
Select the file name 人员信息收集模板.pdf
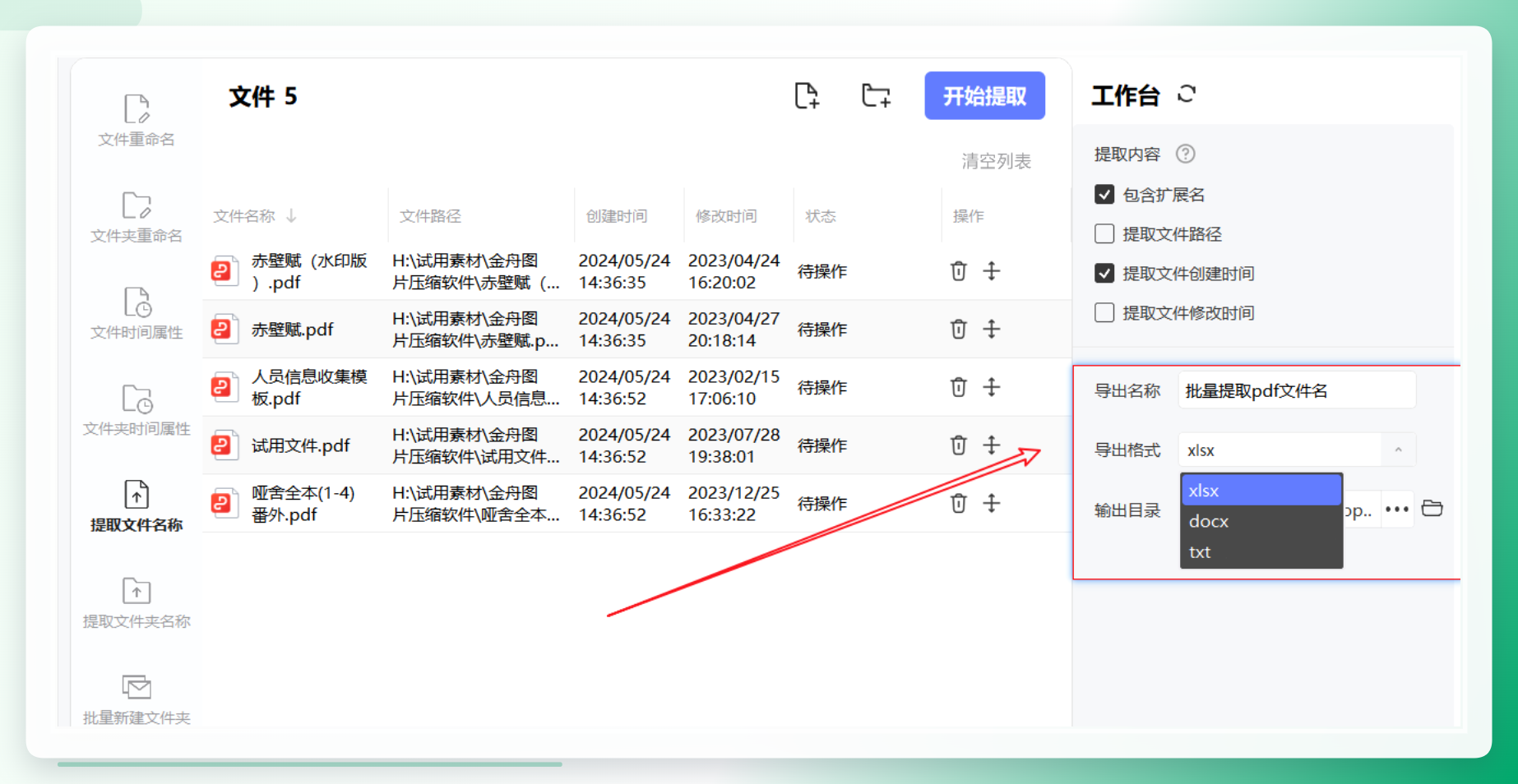(309, 387)
